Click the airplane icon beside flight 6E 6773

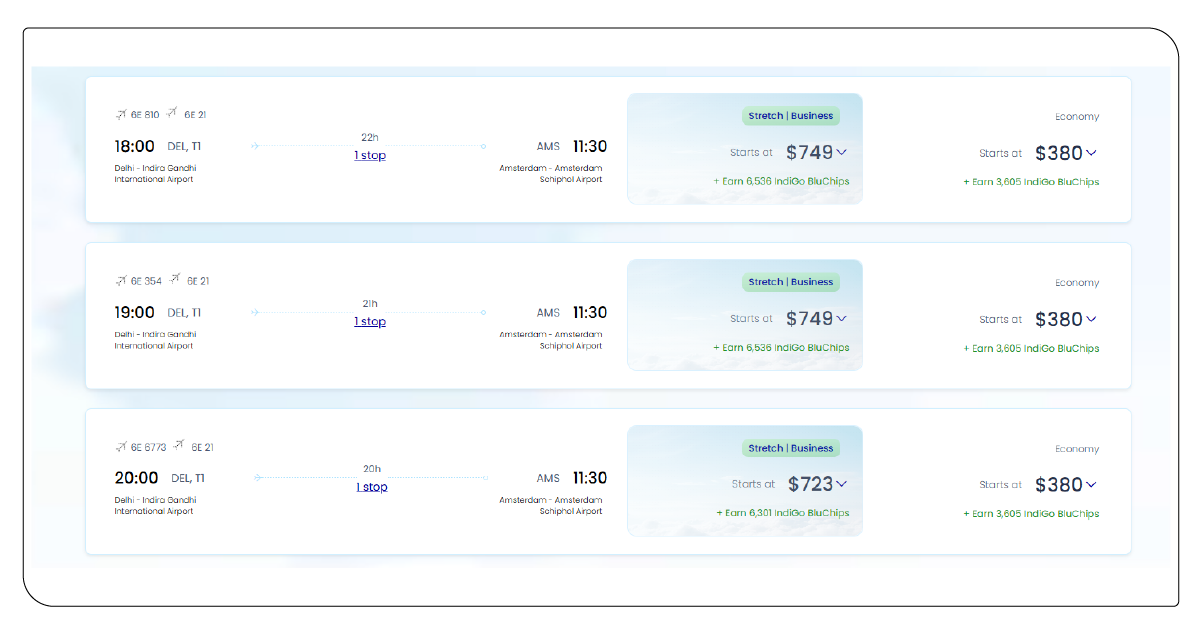[x=120, y=446]
